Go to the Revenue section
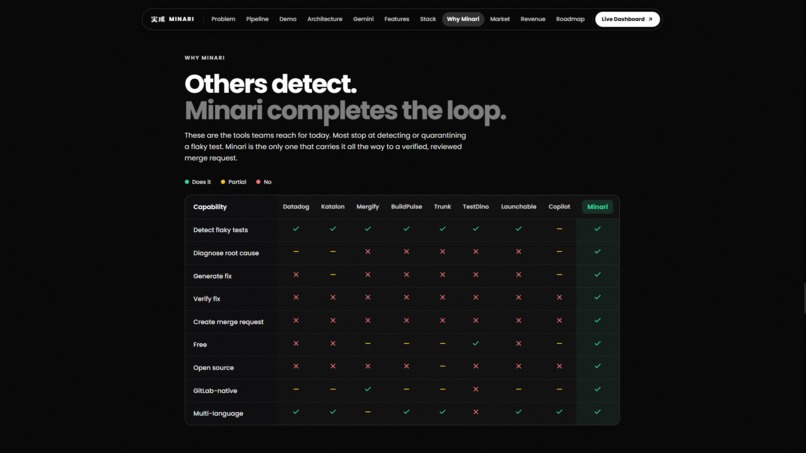Screen dimensions: 806x453 point(533,19)
